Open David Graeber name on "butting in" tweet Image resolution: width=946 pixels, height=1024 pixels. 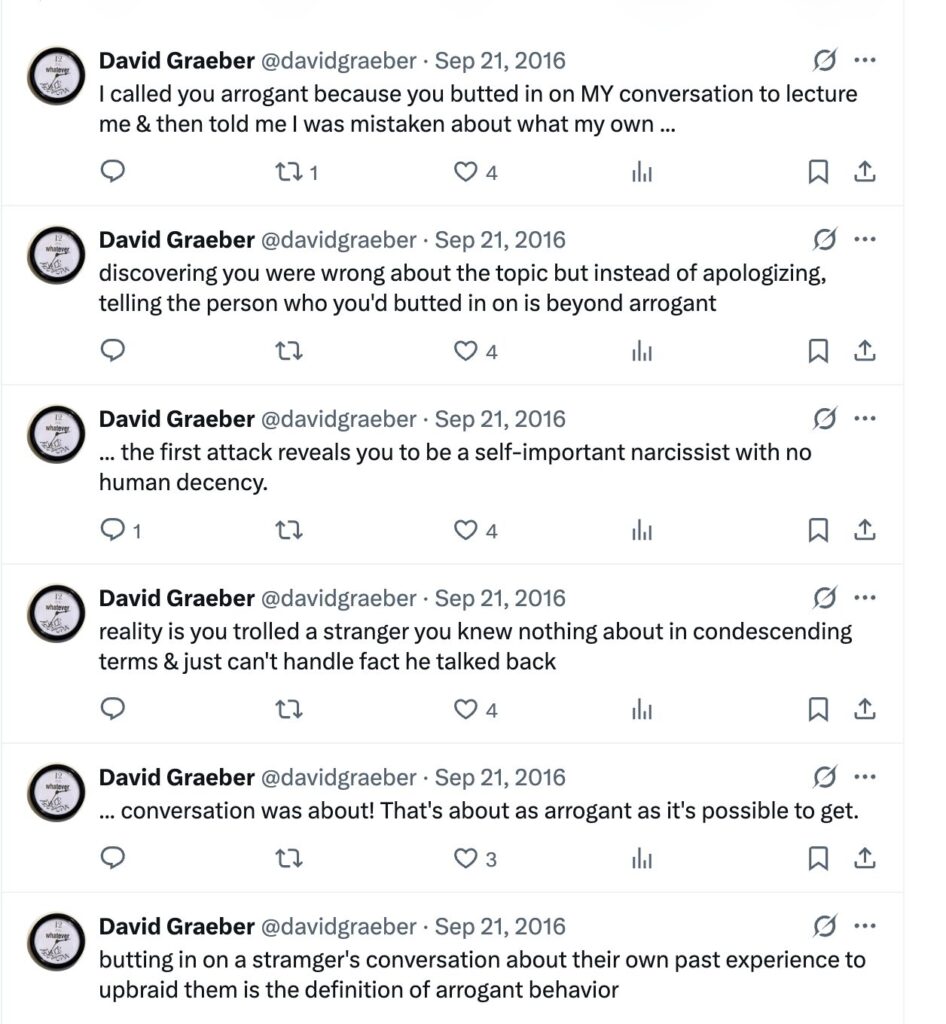176,926
